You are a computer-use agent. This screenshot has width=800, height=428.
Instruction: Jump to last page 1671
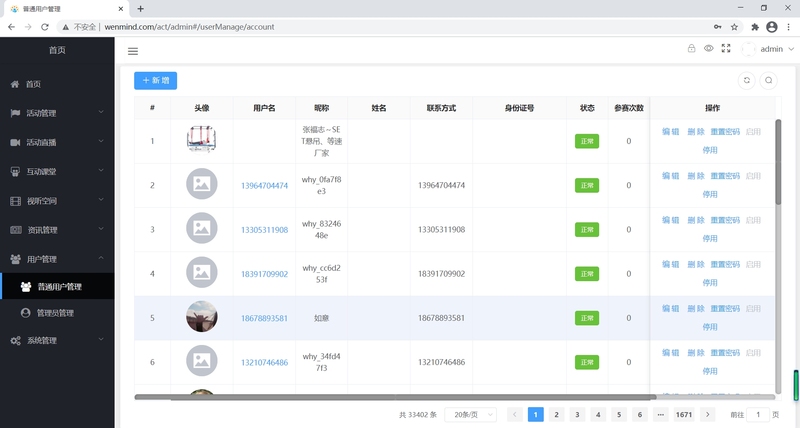coord(684,415)
